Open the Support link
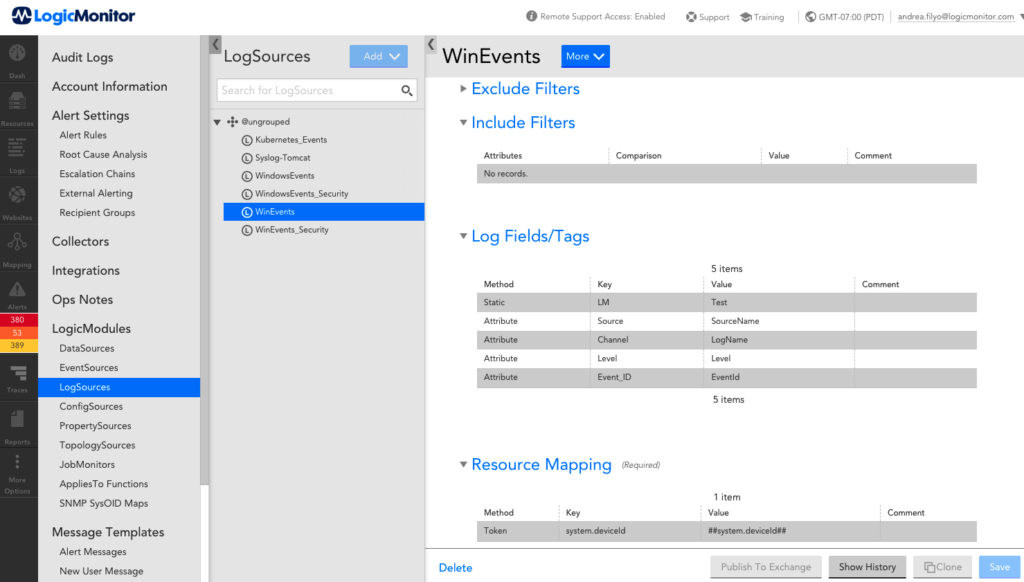Image resolution: width=1024 pixels, height=582 pixels. click(x=707, y=17)
